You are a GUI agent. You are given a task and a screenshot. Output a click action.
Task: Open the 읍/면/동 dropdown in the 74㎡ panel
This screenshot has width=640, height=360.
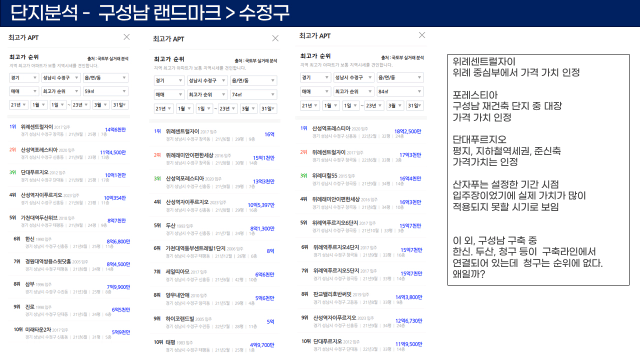coord(253,80)
